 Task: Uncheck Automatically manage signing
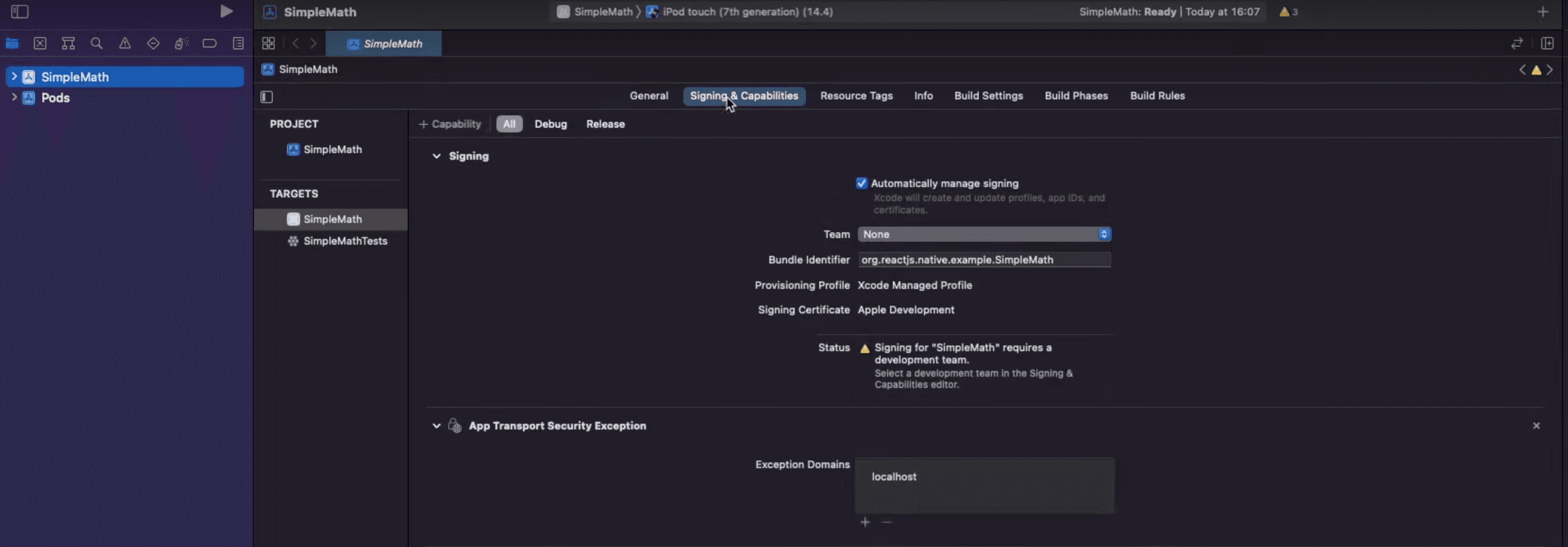[861, 184]
